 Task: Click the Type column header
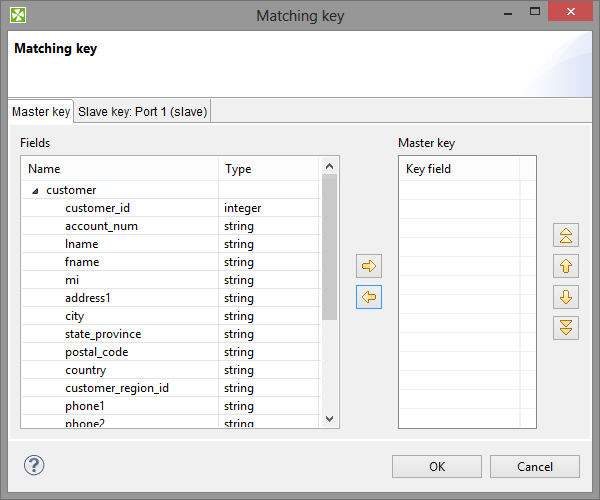click(268, 169)
